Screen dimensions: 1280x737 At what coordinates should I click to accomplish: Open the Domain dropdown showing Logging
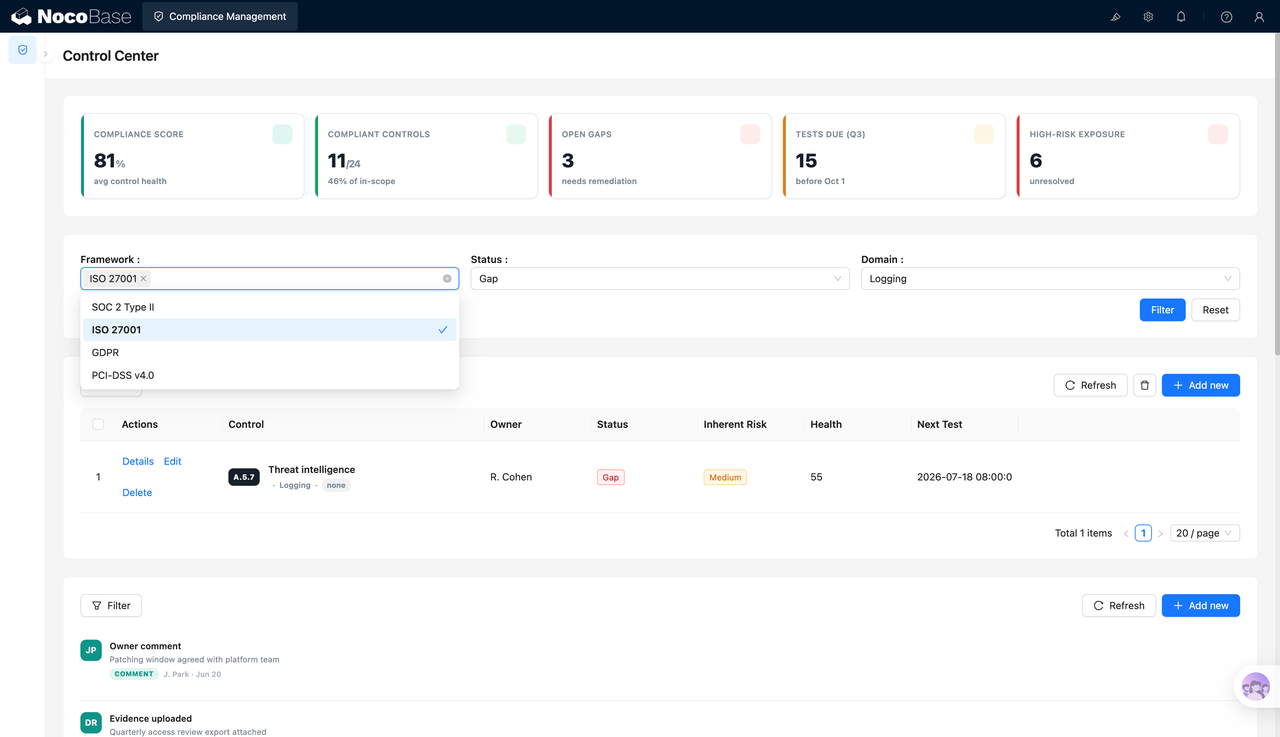pos(1050,279)
